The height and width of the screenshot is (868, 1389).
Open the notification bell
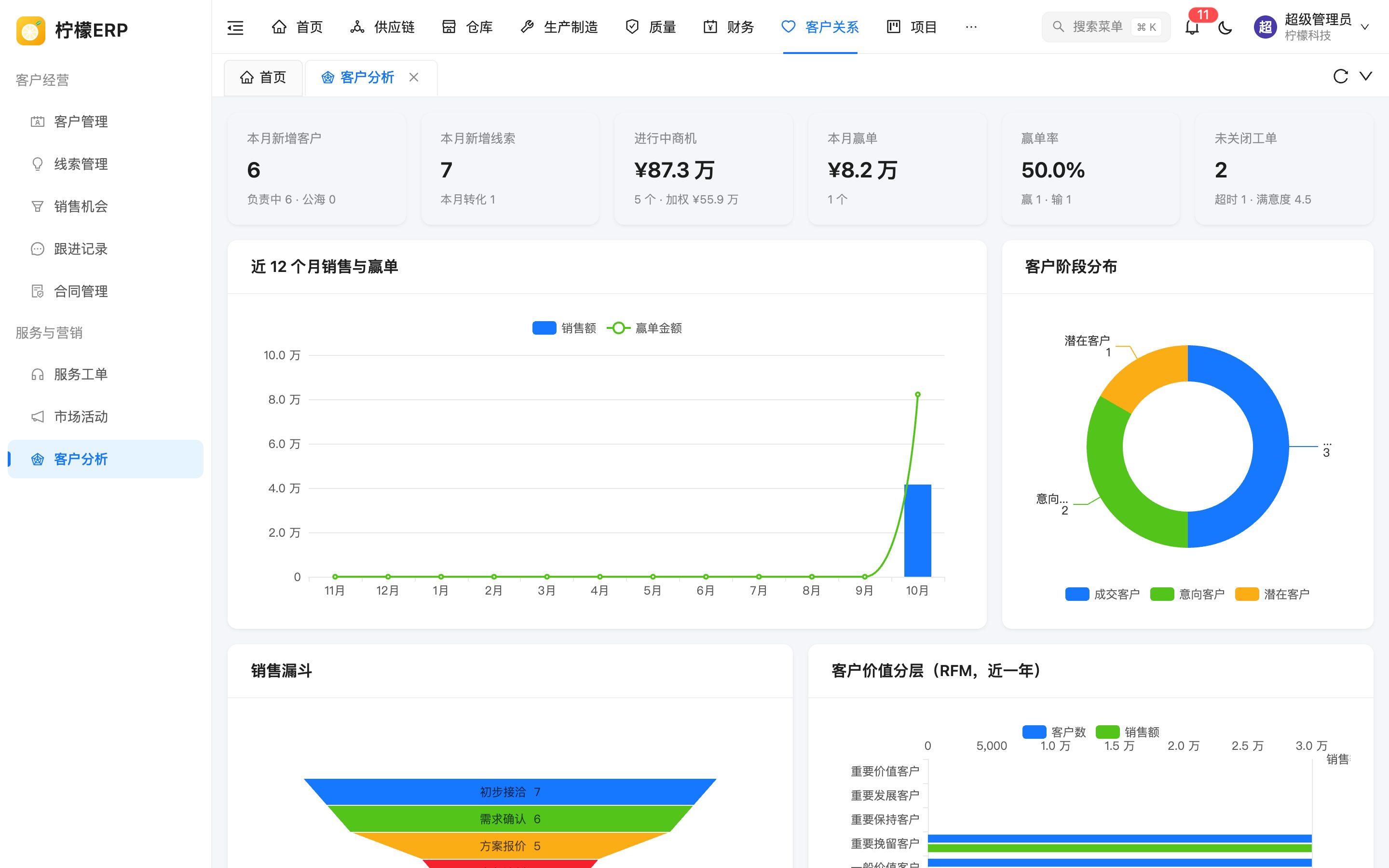click(1192, 27)
